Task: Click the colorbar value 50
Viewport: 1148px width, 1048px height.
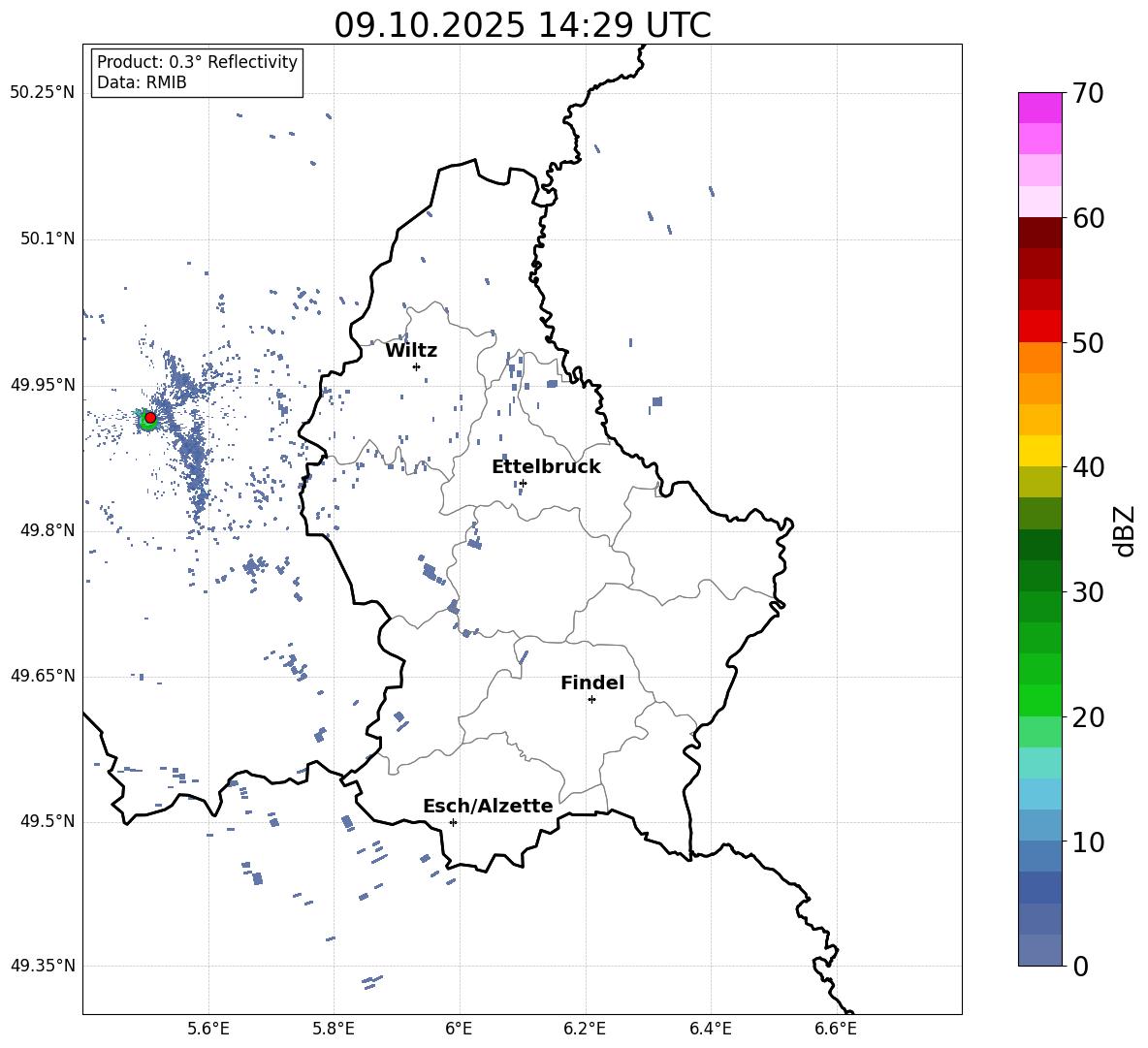Action: (1088, 342)
